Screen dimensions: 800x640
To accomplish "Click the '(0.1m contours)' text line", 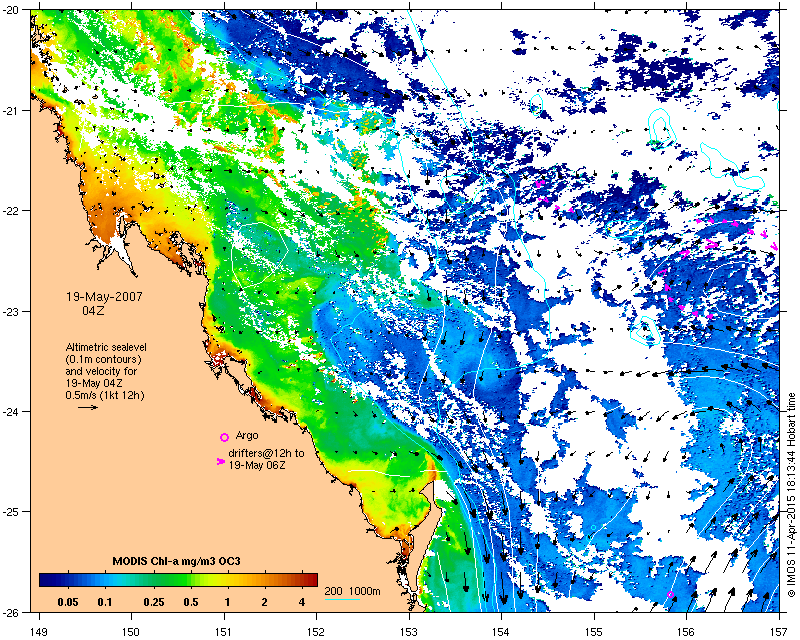I will (x=104, y=359).
